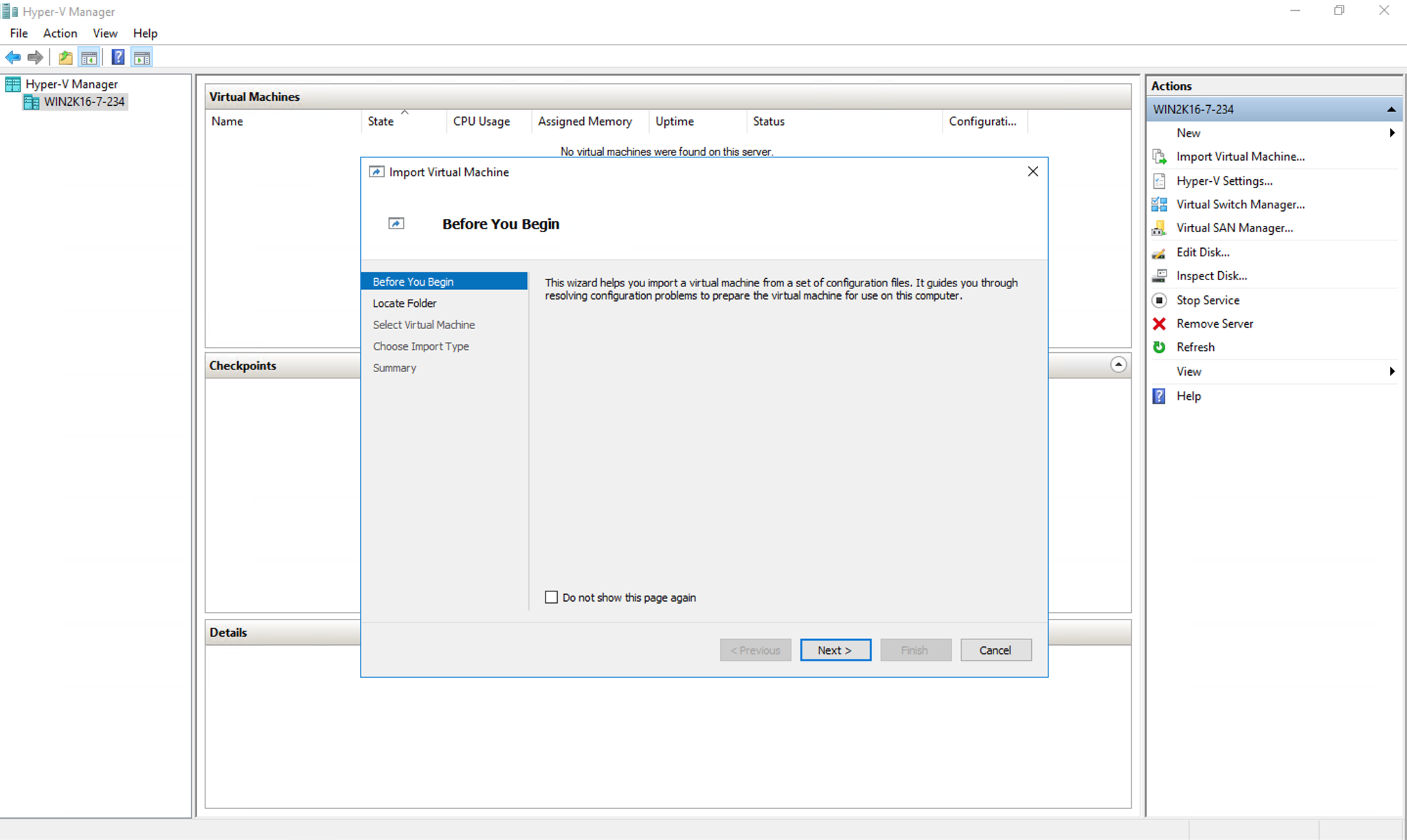Click the Back arrow toolbar icon

(x=13, y=58)
